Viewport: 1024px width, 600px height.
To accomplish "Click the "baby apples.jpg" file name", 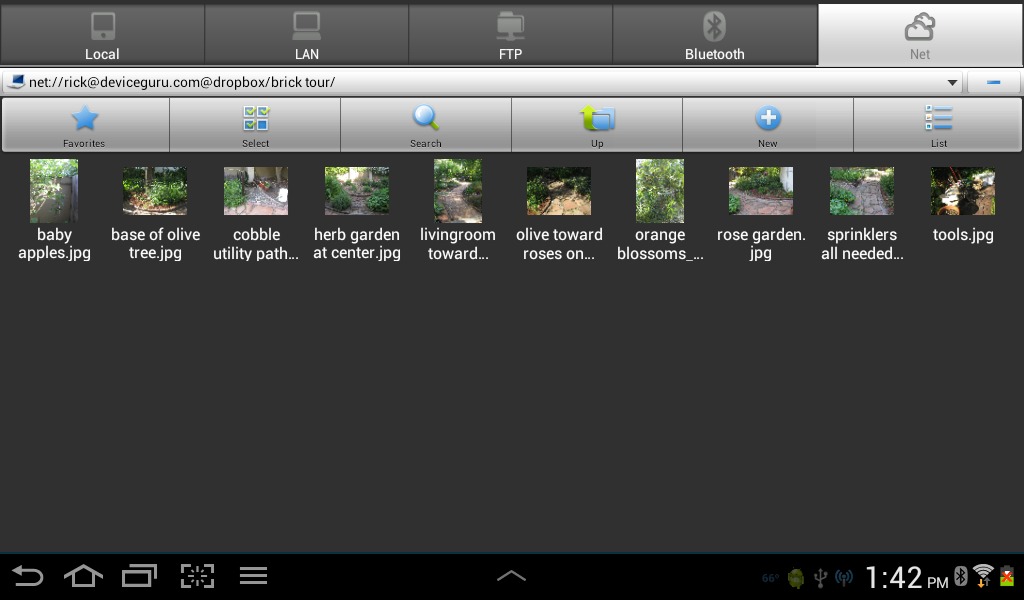I will (x=54, y=244).
